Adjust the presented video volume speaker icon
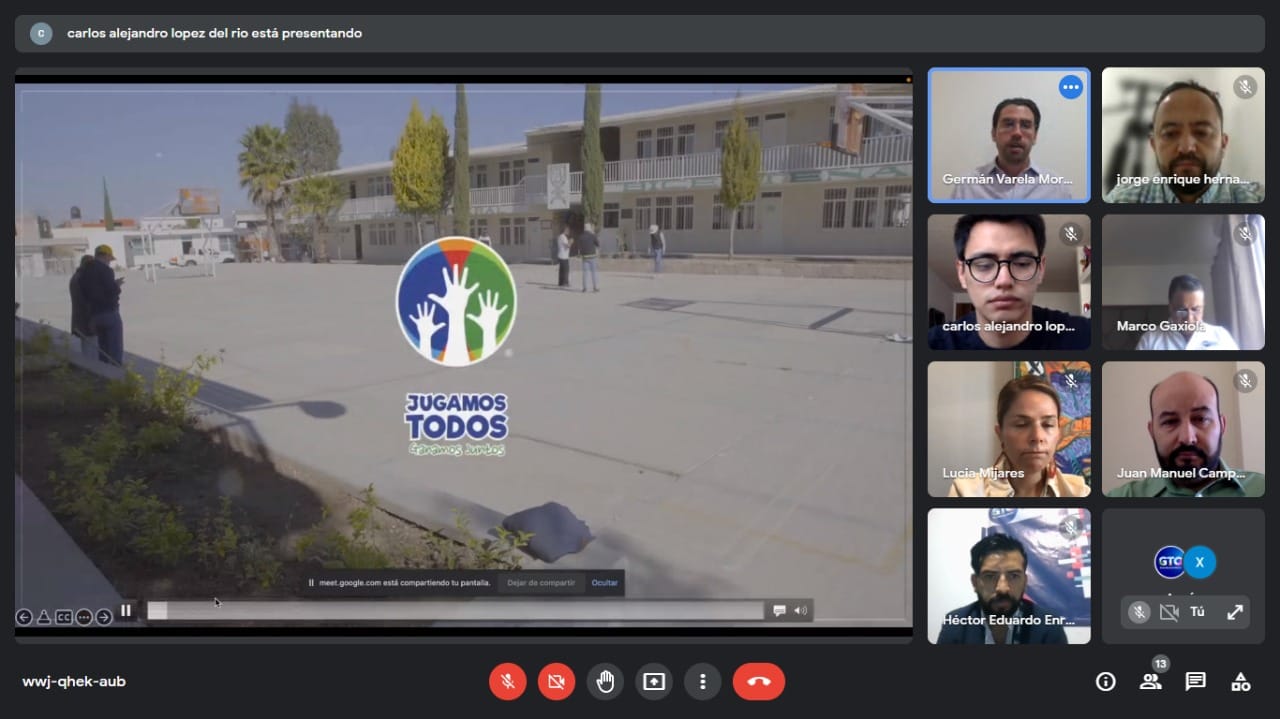This screenshot has width=1280, height=719. (x=800, y=610)
